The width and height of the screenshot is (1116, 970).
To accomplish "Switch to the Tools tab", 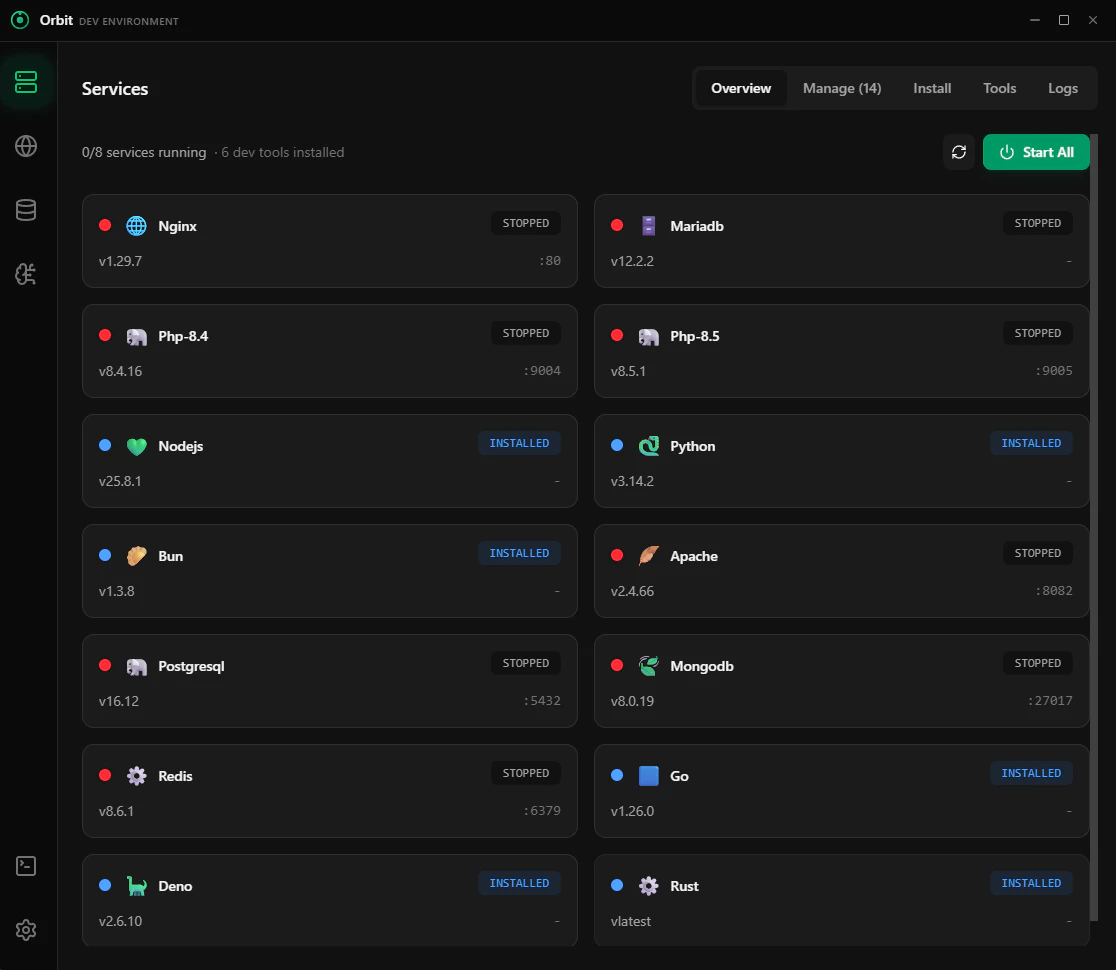I will pyautogui.click(x=999, y=88).
